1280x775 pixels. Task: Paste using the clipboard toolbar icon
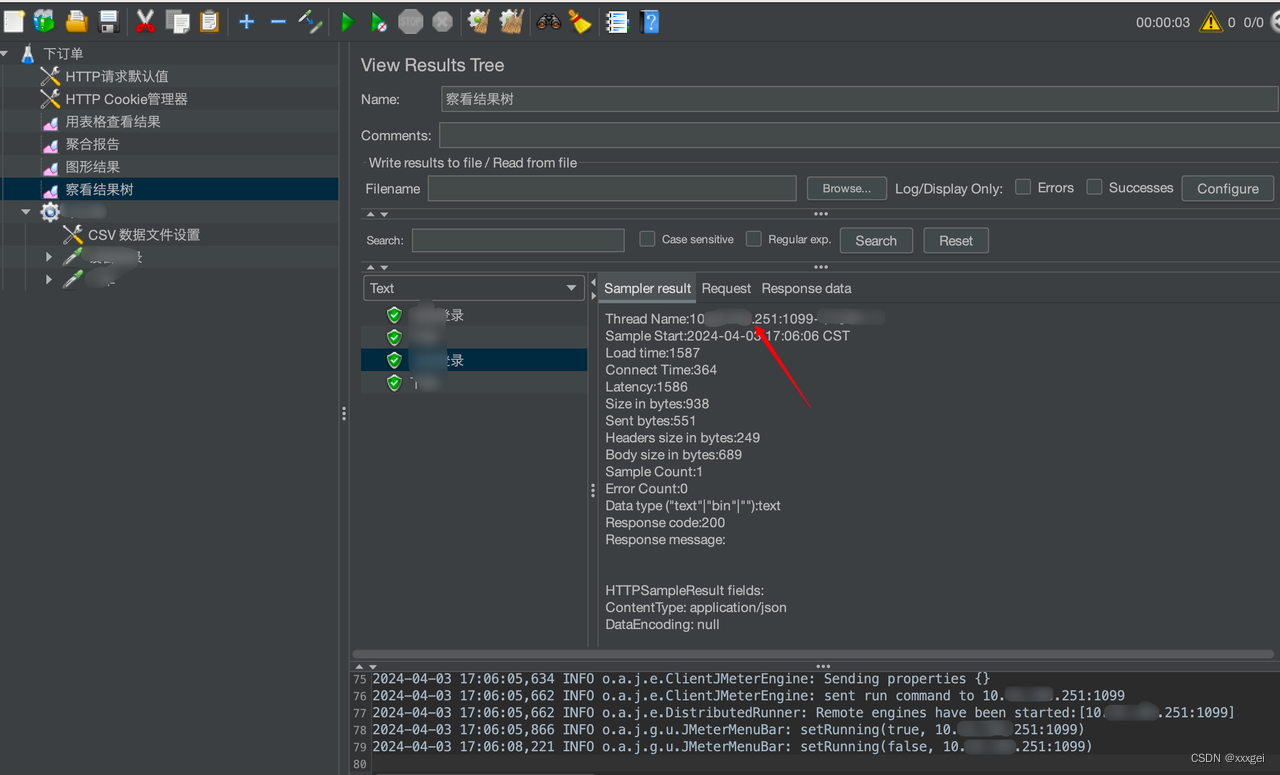pos(209,21)
